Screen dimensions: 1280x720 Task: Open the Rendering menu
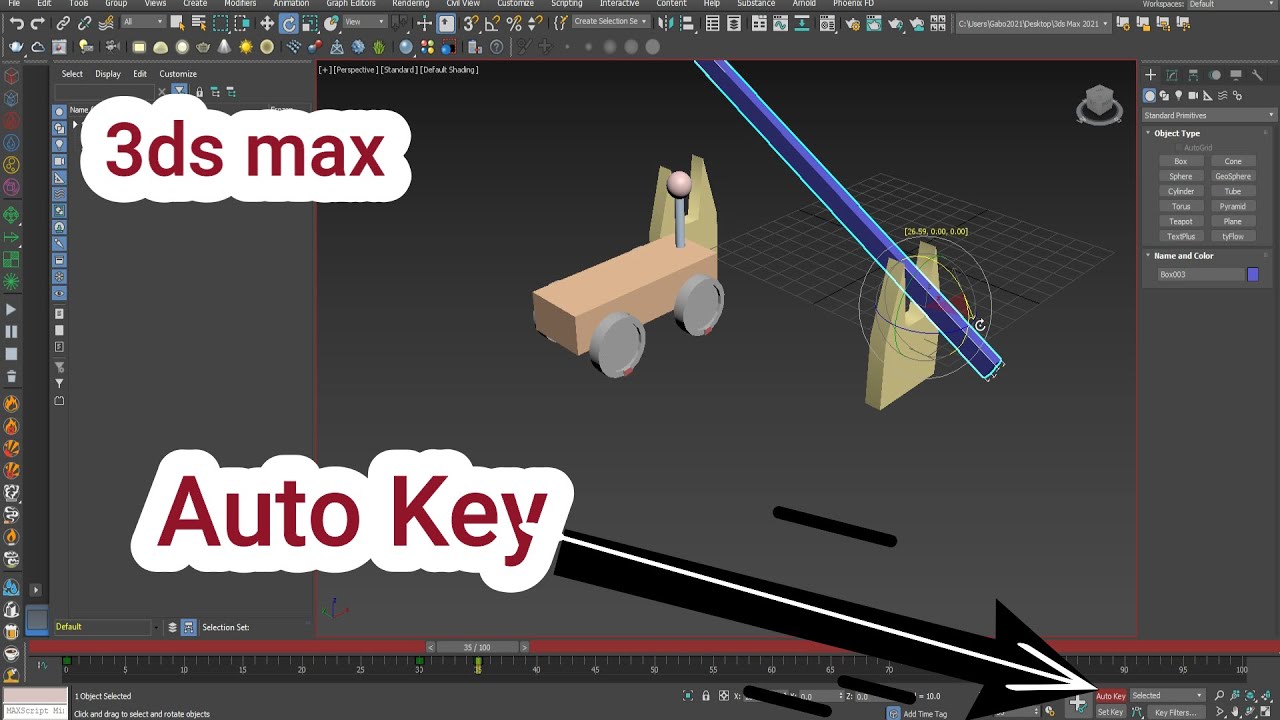[x=410, y=4]
